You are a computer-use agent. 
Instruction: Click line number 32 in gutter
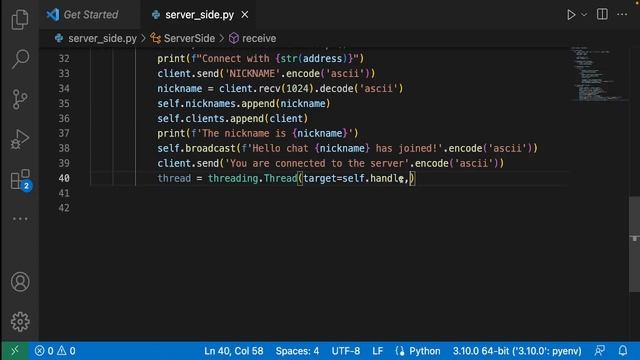pos(64,59)
